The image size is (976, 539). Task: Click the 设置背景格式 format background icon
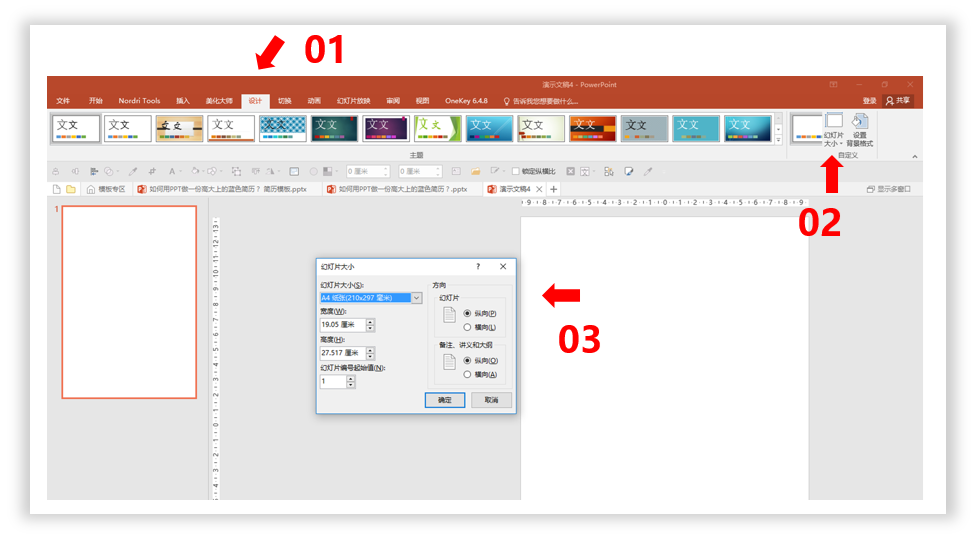point(860,131)
